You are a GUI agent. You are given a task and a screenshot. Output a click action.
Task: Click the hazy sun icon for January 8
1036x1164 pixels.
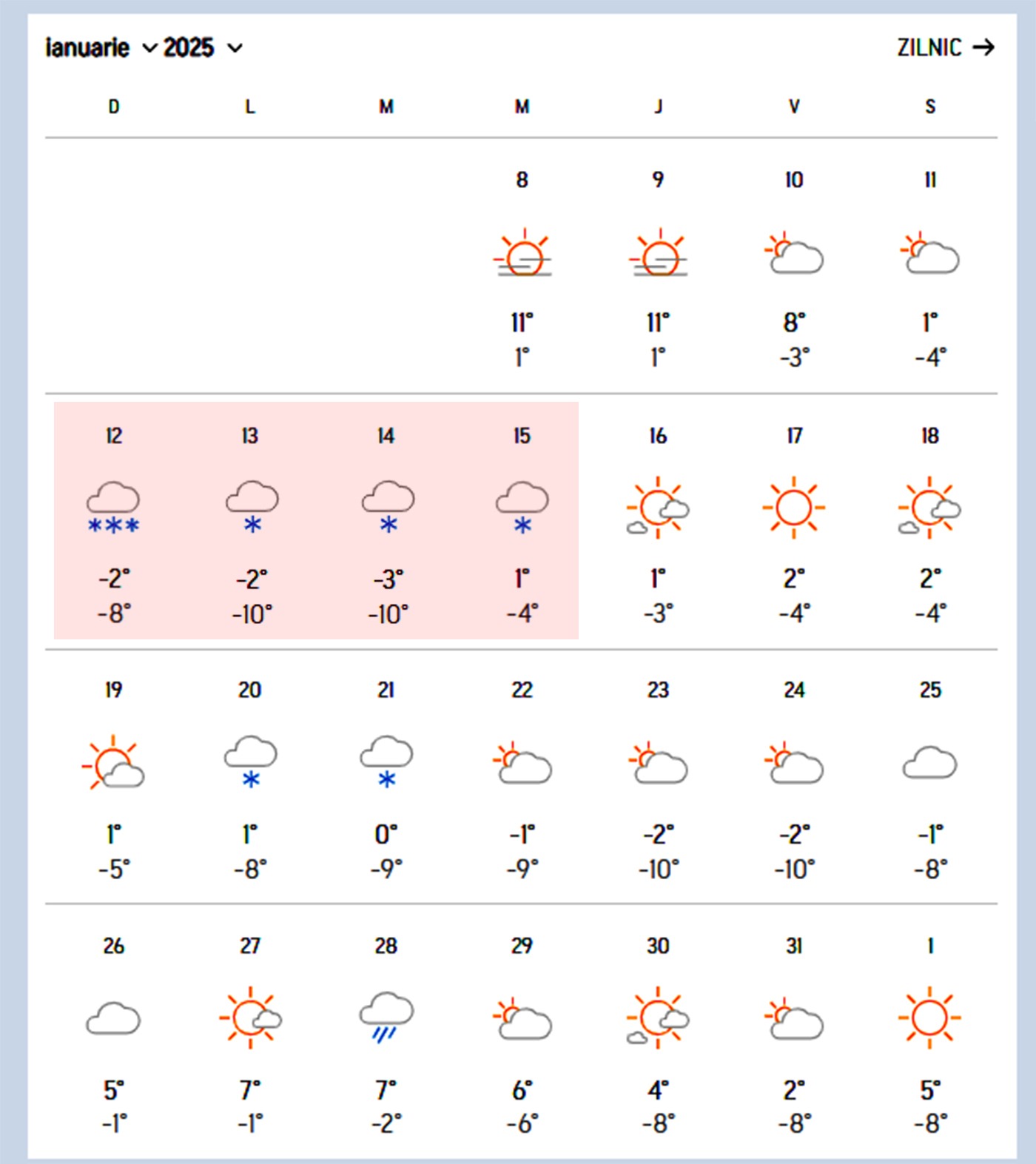click(x=523, y=254)
